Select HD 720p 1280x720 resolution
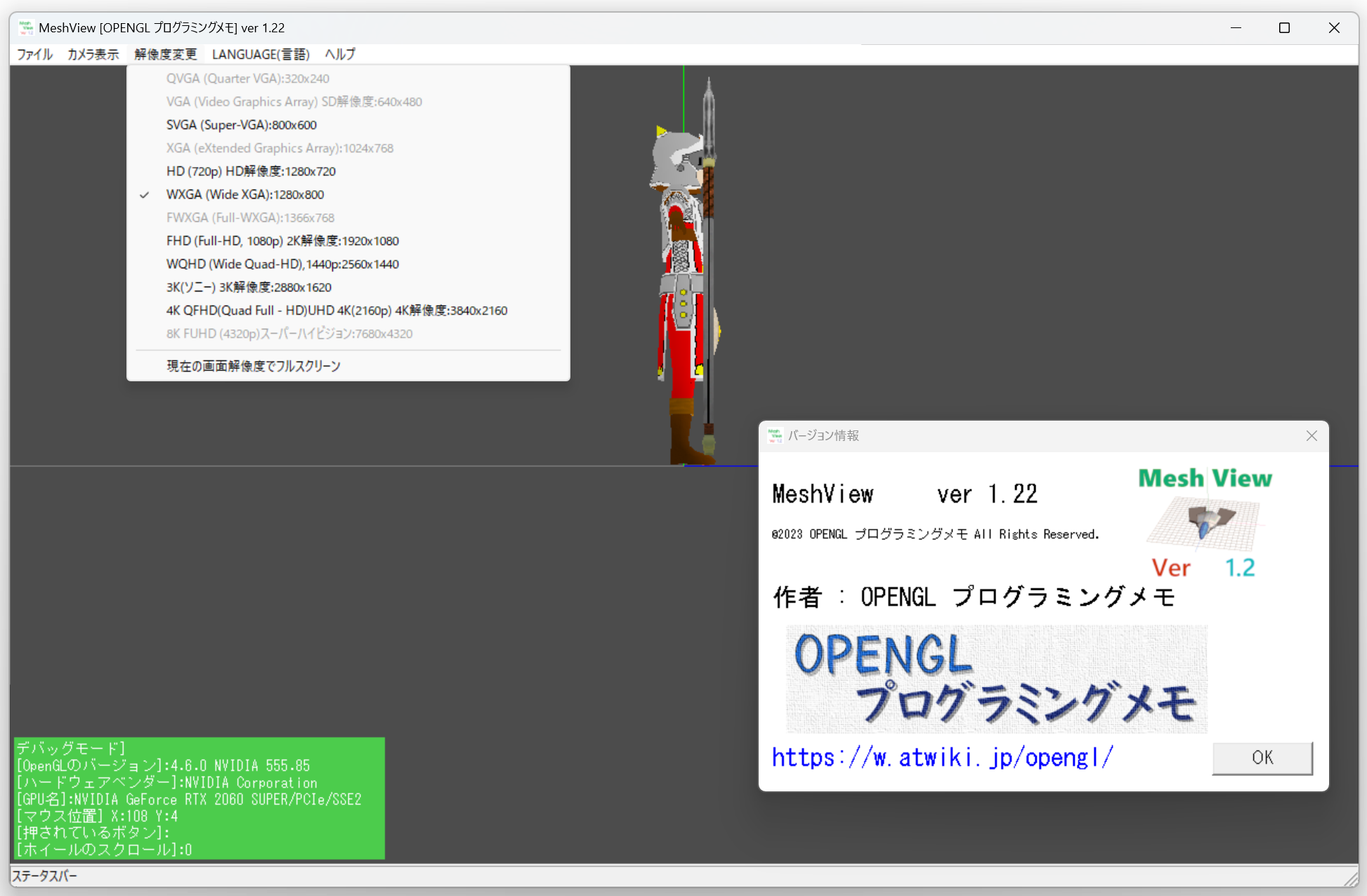 tap(251, 171)
